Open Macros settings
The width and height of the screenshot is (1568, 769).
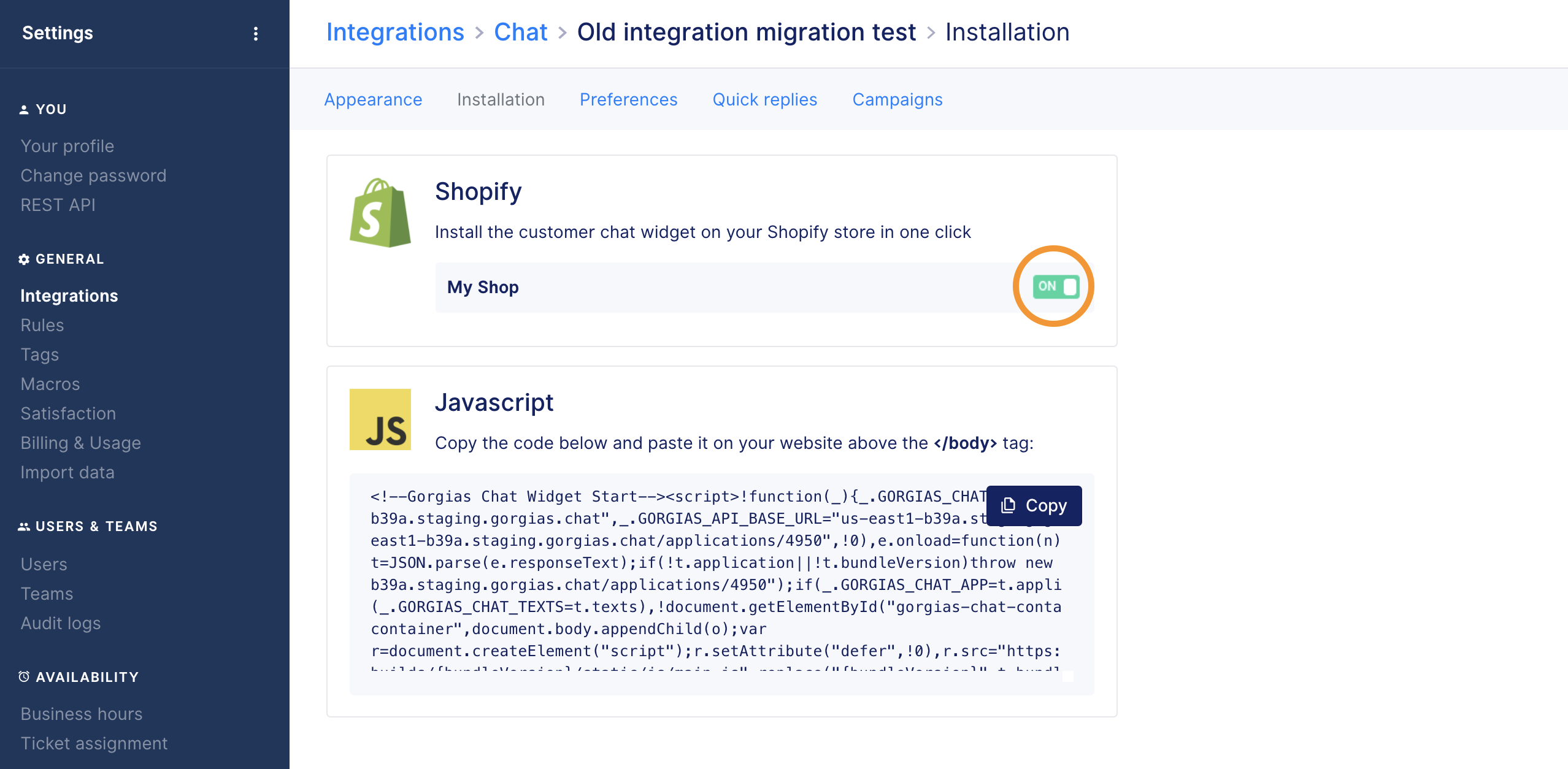[x=50, y=384]
